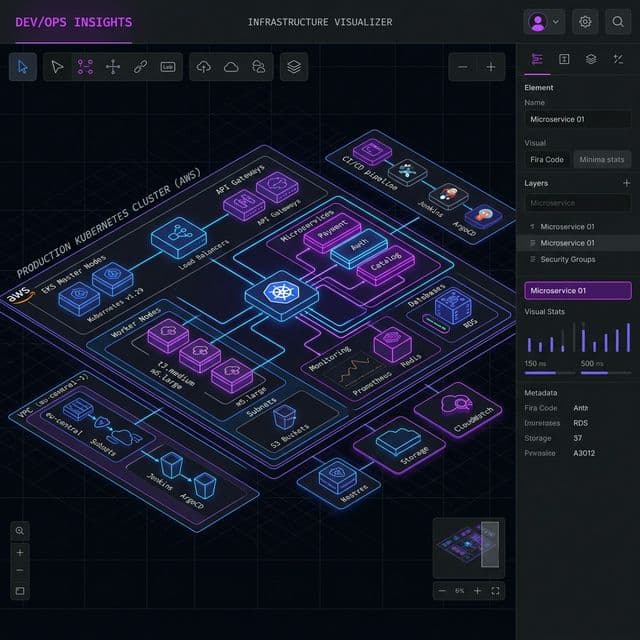
Task: Select the central Kubernetes wheel node
Action: 282,295
